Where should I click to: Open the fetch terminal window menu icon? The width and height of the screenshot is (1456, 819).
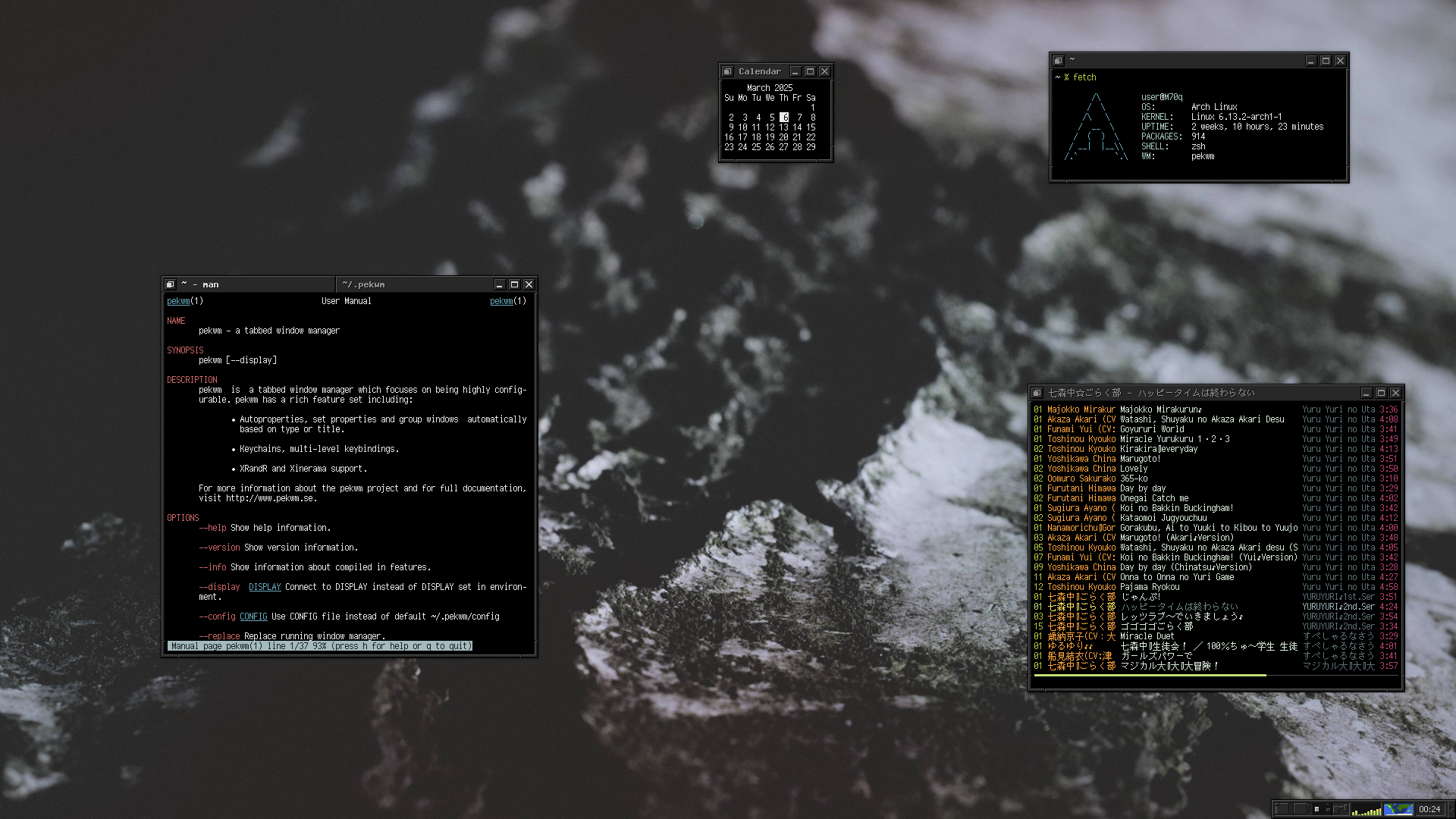coord(1058,61)
